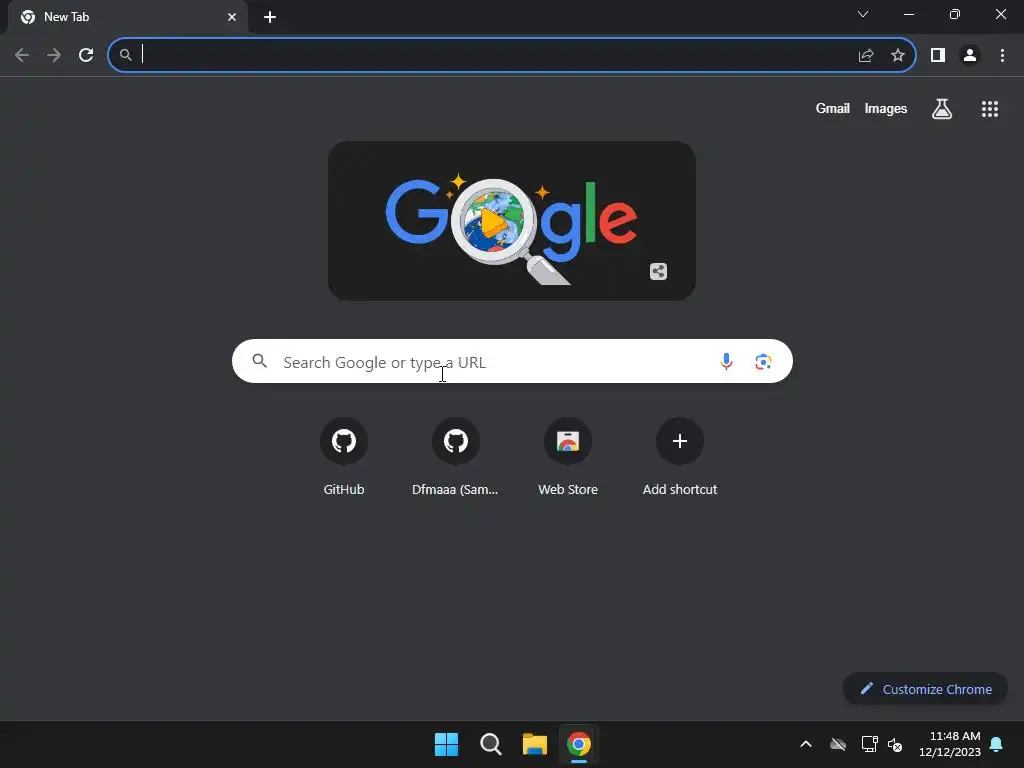1024x768 pixels.
Task: Click Customize Chrome button
Action: click(925, 689)
